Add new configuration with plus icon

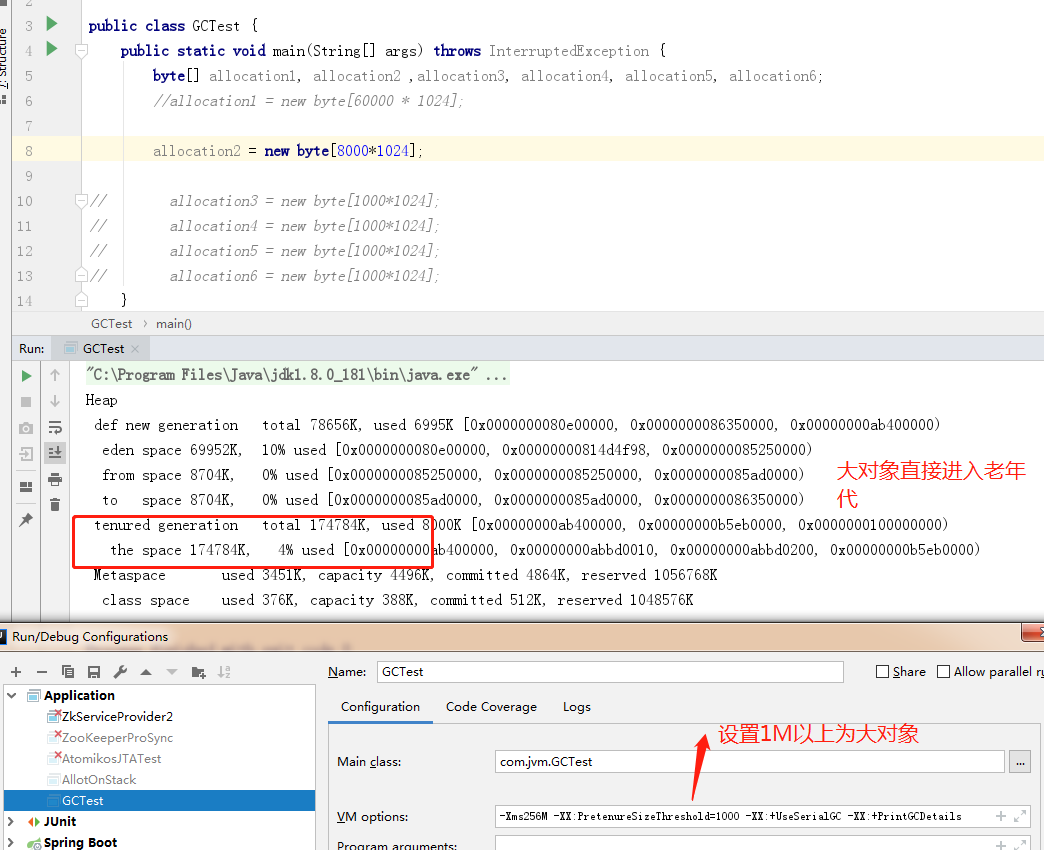click(16, 672)
